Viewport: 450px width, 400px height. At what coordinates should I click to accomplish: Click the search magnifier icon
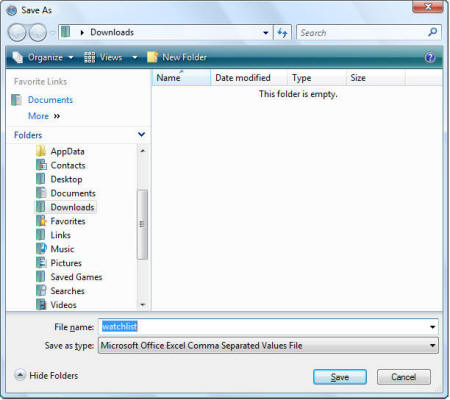coord(432,32)
